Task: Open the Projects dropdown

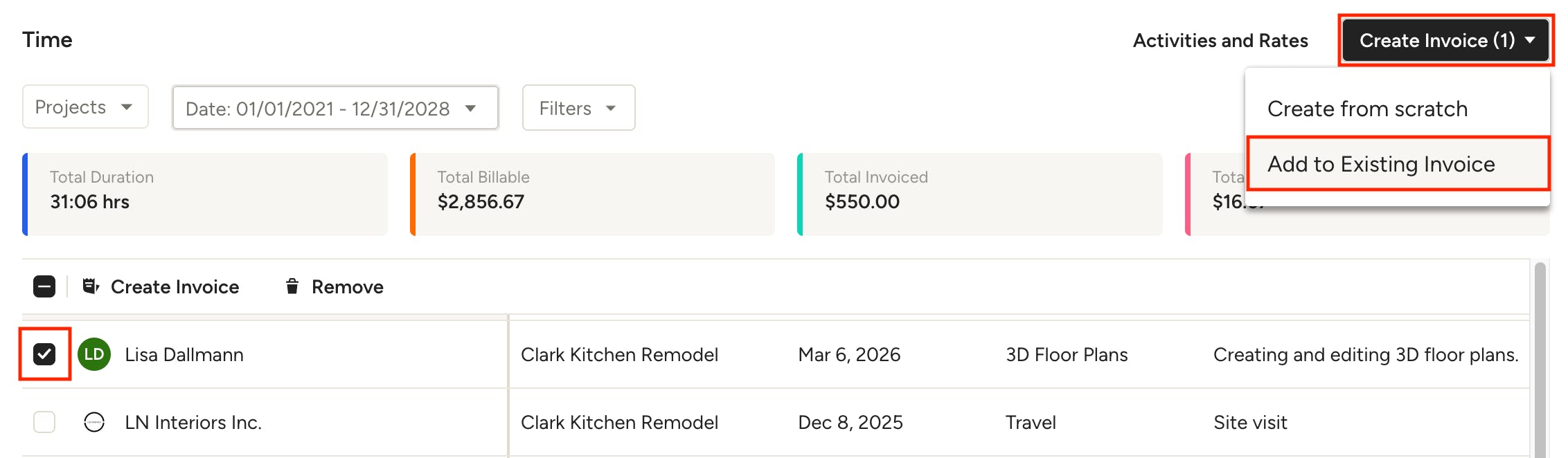Action: click(85, 107)
